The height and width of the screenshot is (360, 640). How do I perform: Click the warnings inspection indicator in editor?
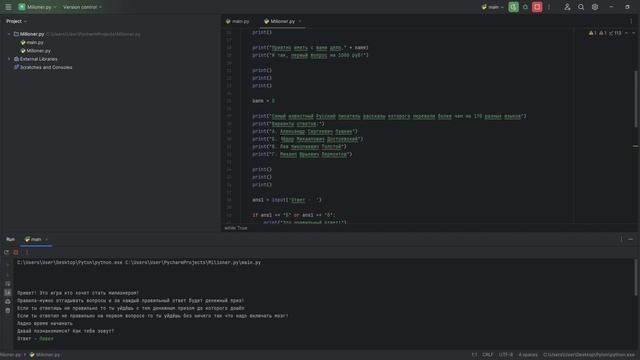[x=605, y=33]
